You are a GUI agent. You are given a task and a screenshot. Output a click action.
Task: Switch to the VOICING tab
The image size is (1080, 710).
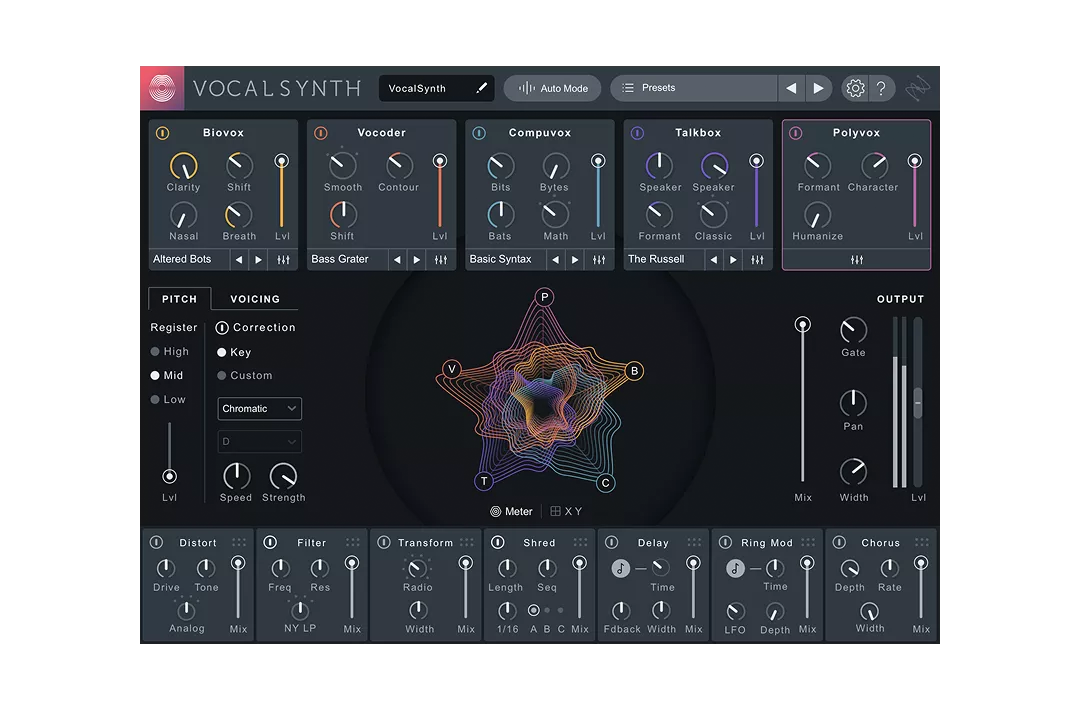coord(256,299)
